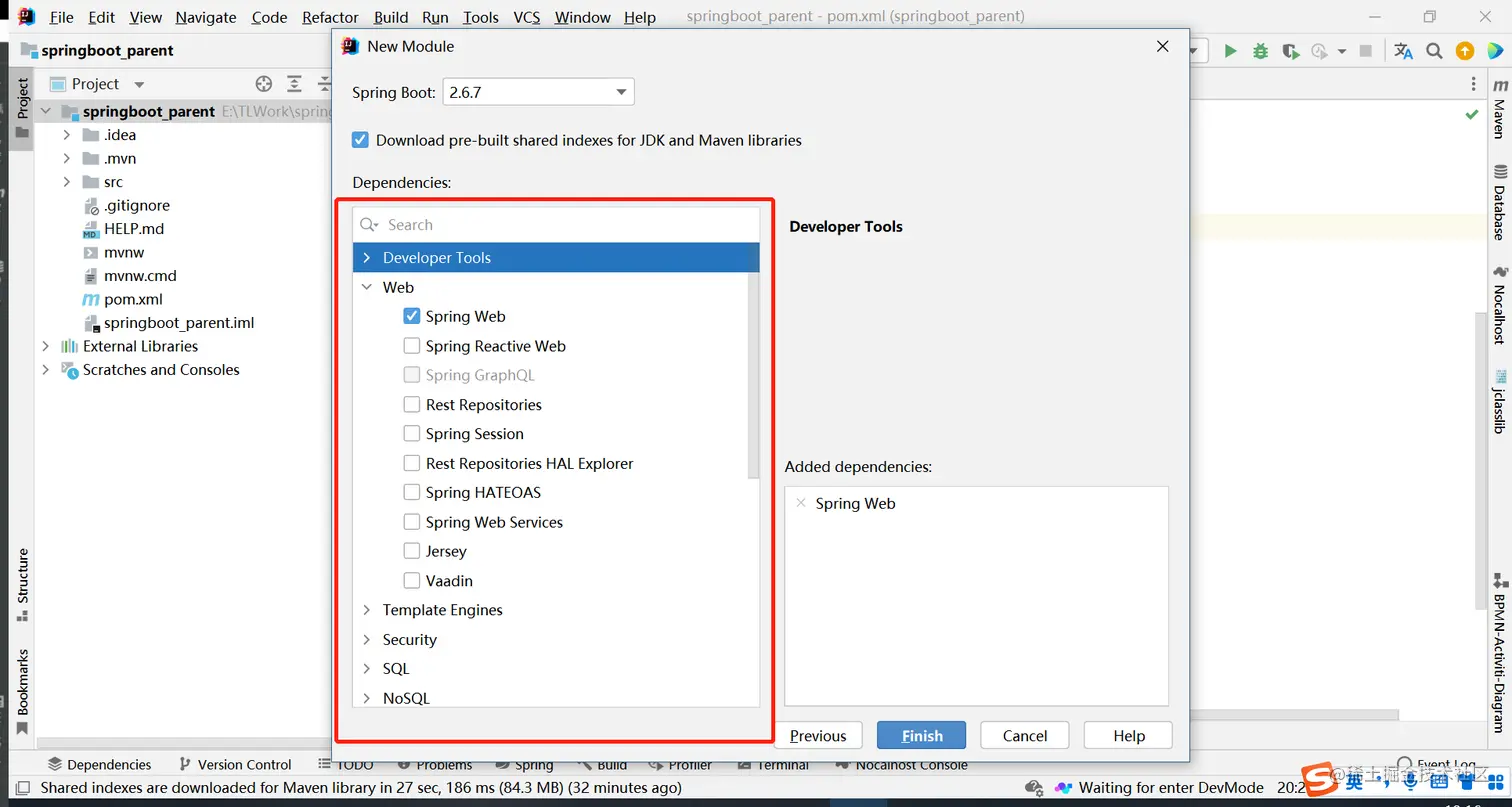Open the Refactor menu

point(330,17)
